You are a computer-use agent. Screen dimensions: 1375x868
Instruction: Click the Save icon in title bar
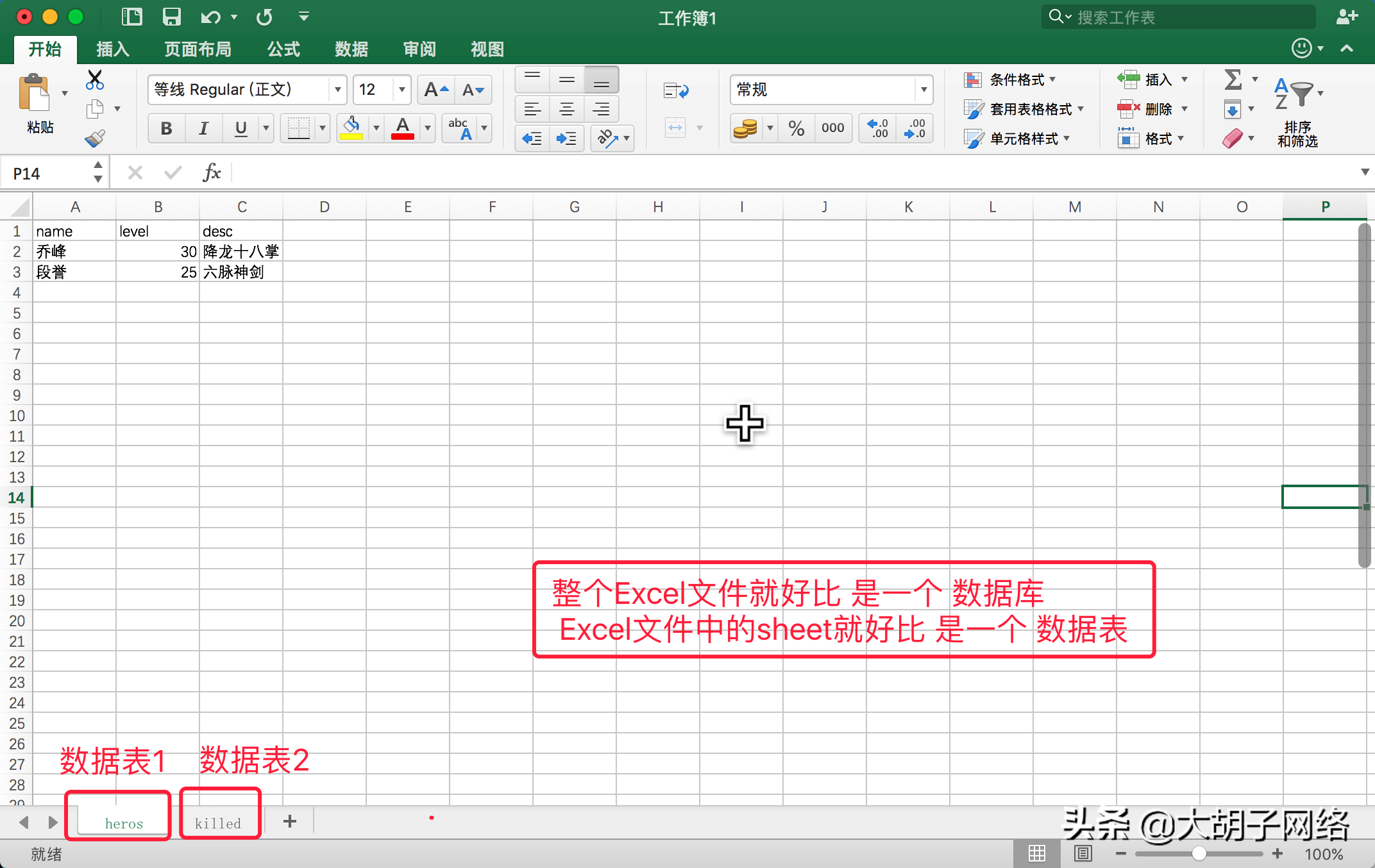pyautogui.click(x=171, y=17)
